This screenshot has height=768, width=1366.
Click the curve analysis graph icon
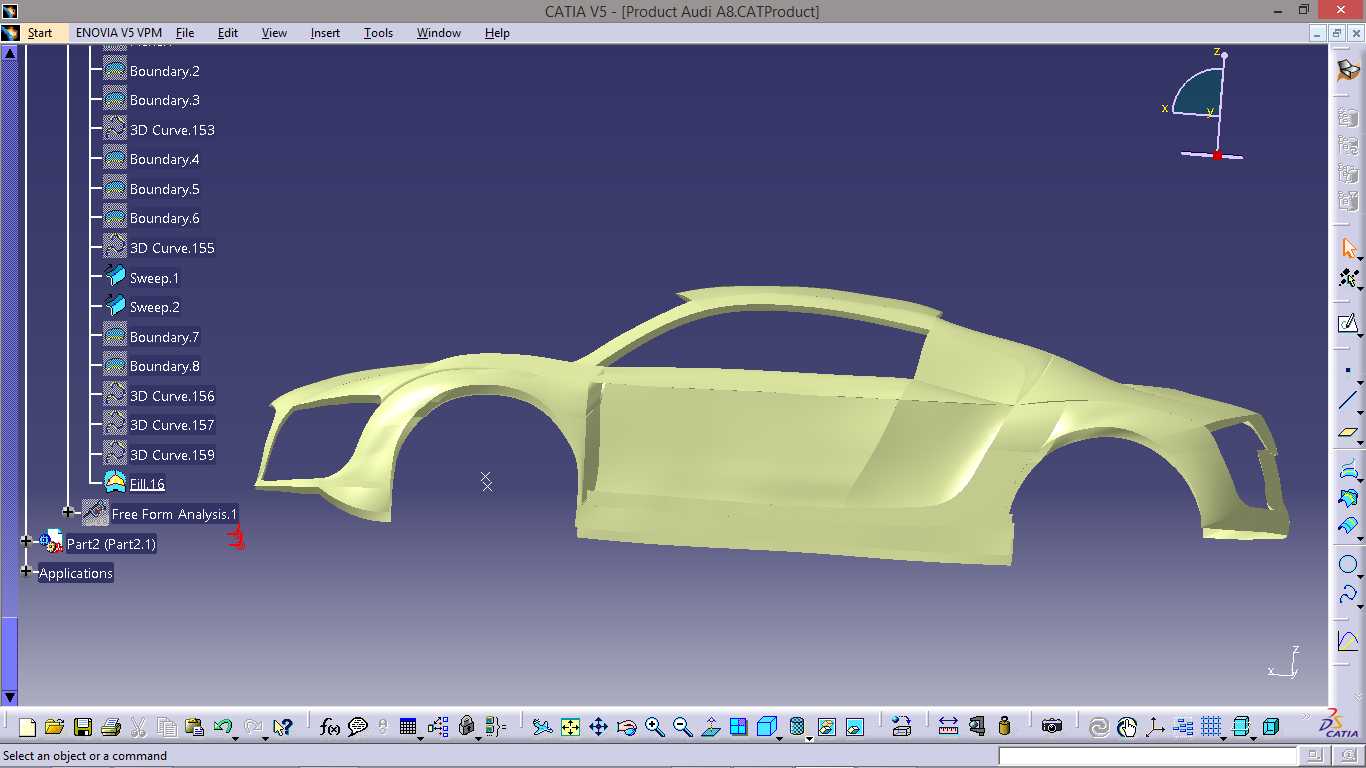[1348, 641]
